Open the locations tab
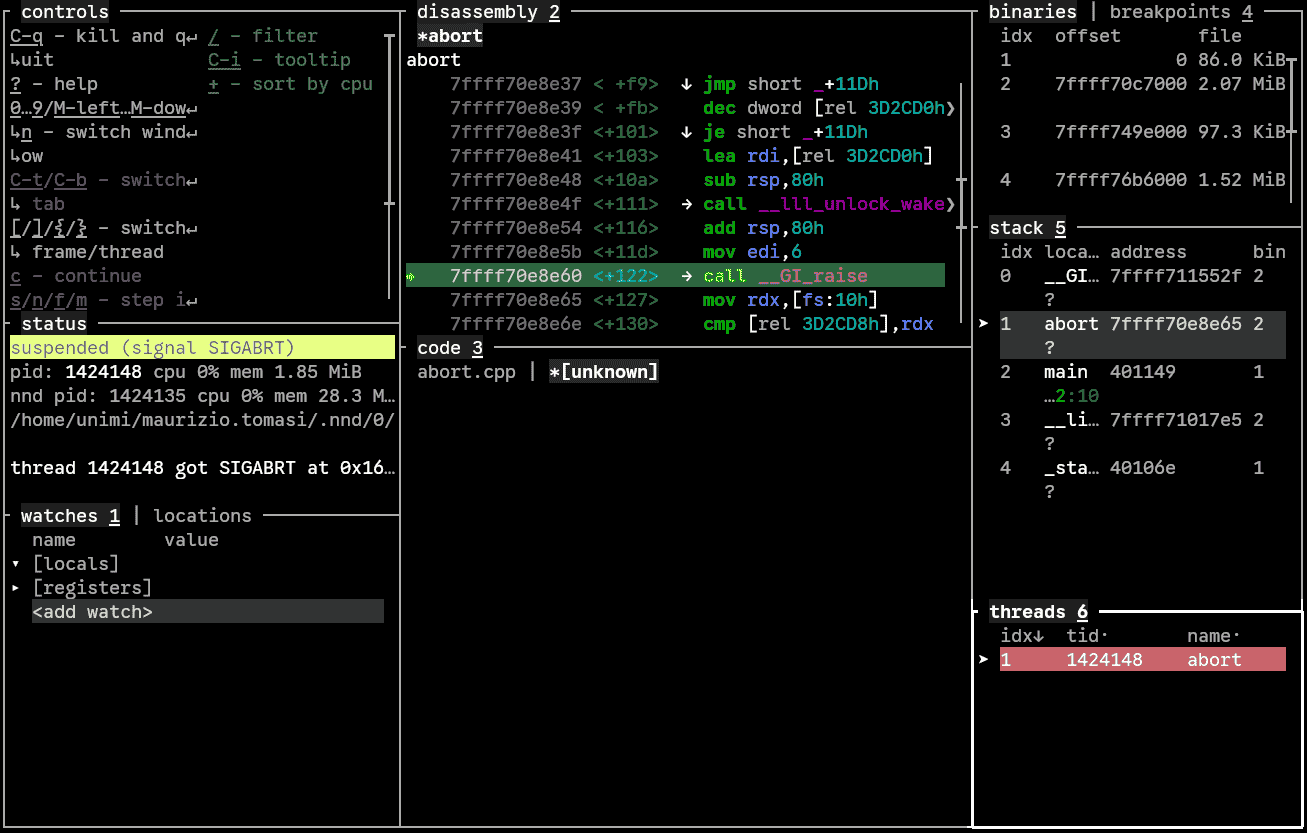 pos(202,516)
